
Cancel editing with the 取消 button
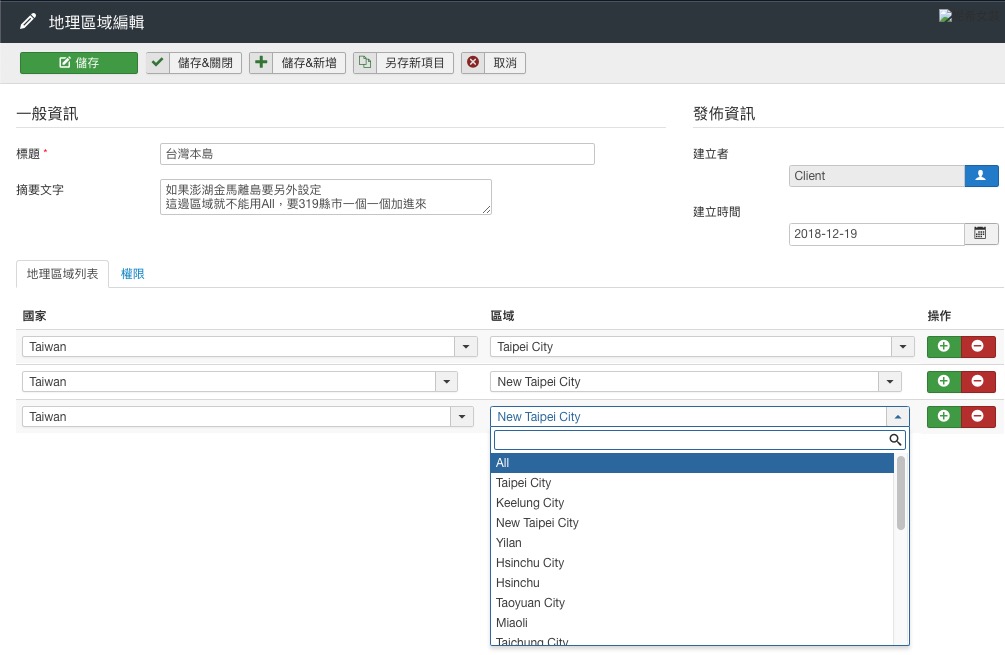pyautogui.click(x=493, y=63)
